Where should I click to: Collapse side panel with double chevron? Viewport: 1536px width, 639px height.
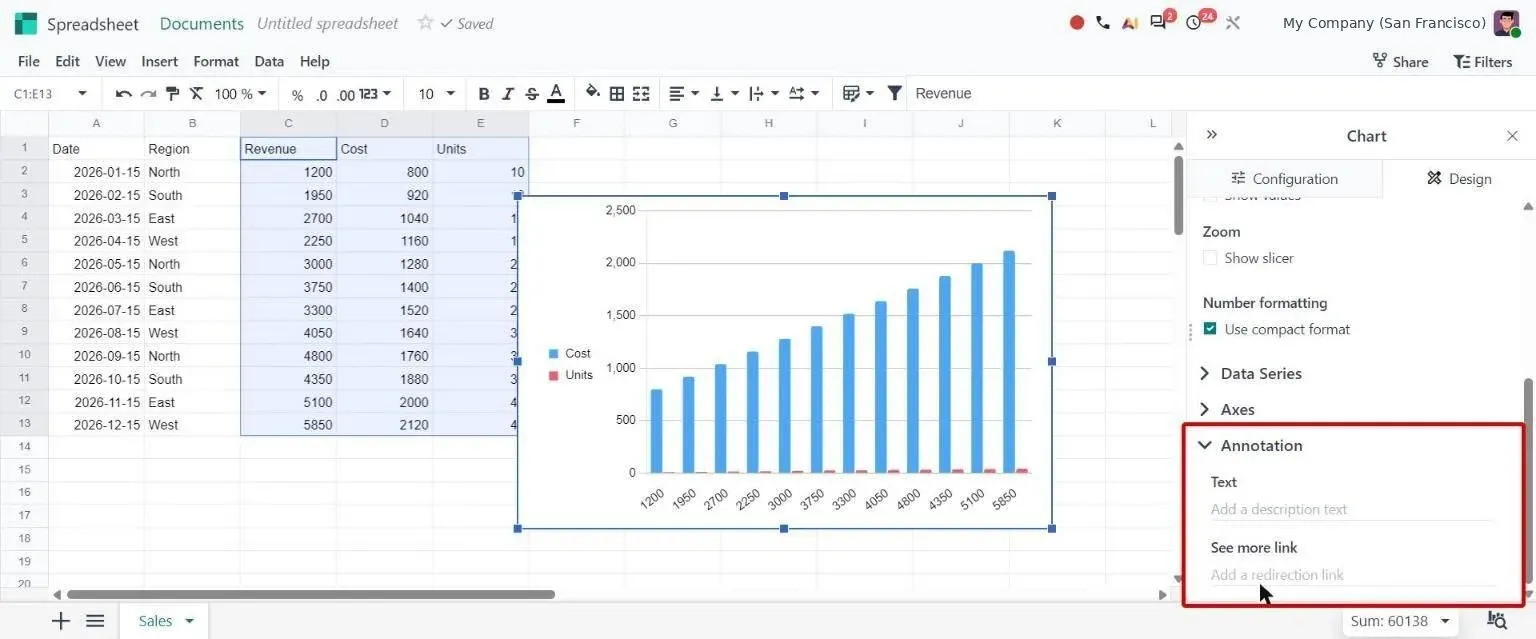[x=1212, y=134]
